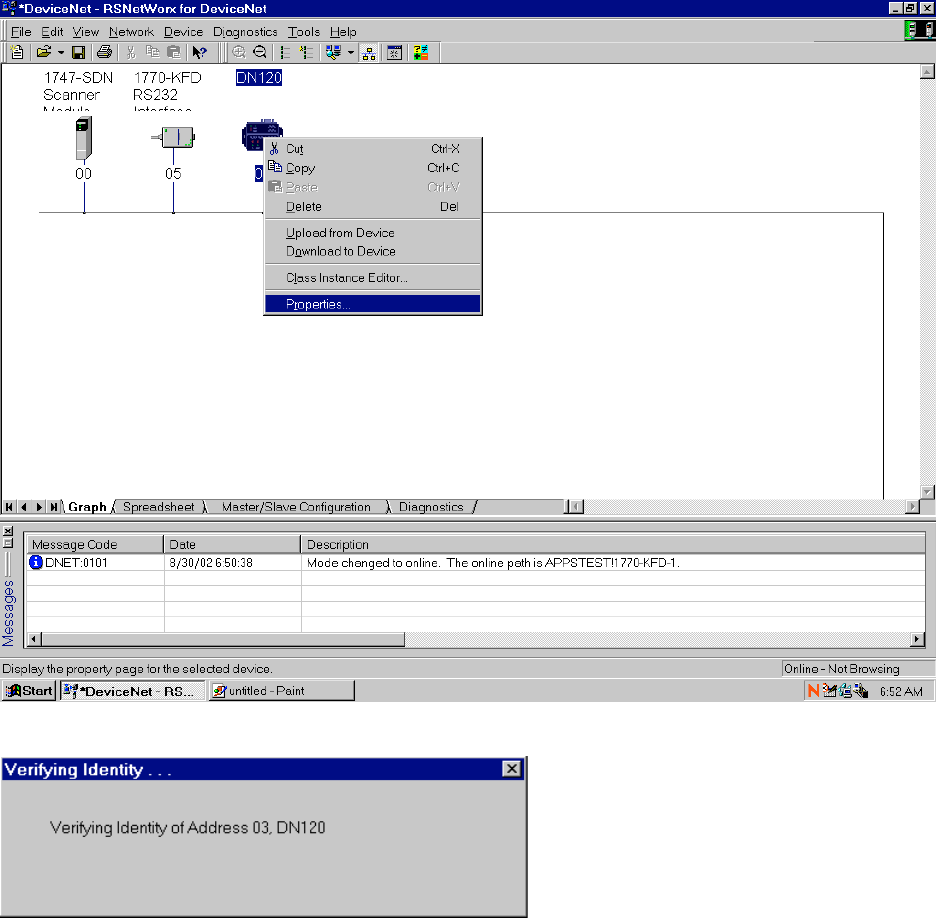The height and width of the screenshot is (918, 936).
Task: Open the Edit menu
Action: point(52,32)
